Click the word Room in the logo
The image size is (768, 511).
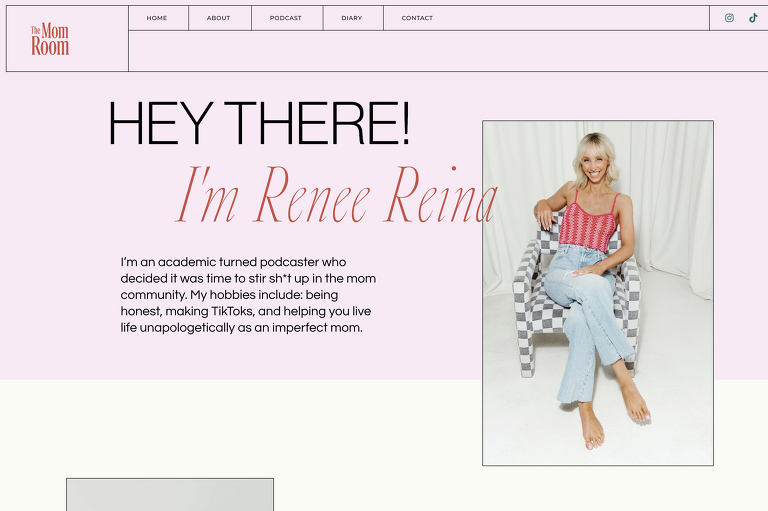[50, 46]
